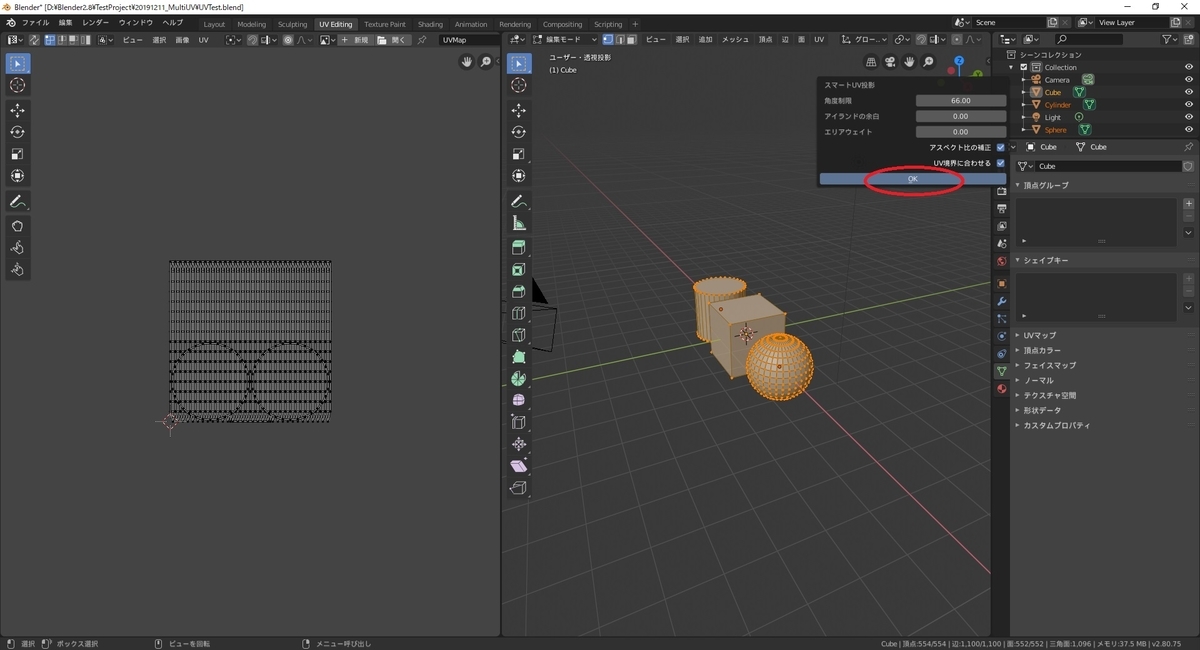1200x650 pixels.
Task: Select the Transform tool in UV editor toolbar
Action: point(17,176)
